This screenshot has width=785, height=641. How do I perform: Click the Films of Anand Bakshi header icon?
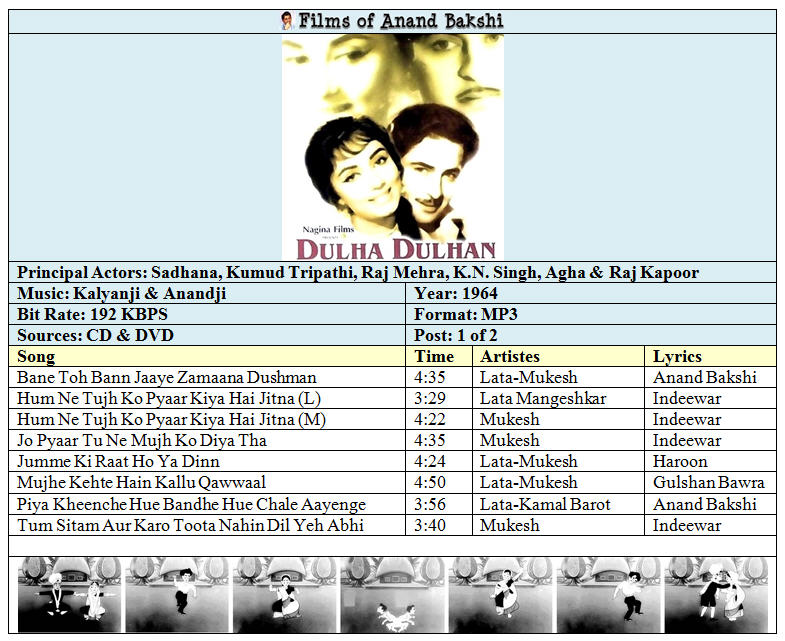[x=286, y=21]
